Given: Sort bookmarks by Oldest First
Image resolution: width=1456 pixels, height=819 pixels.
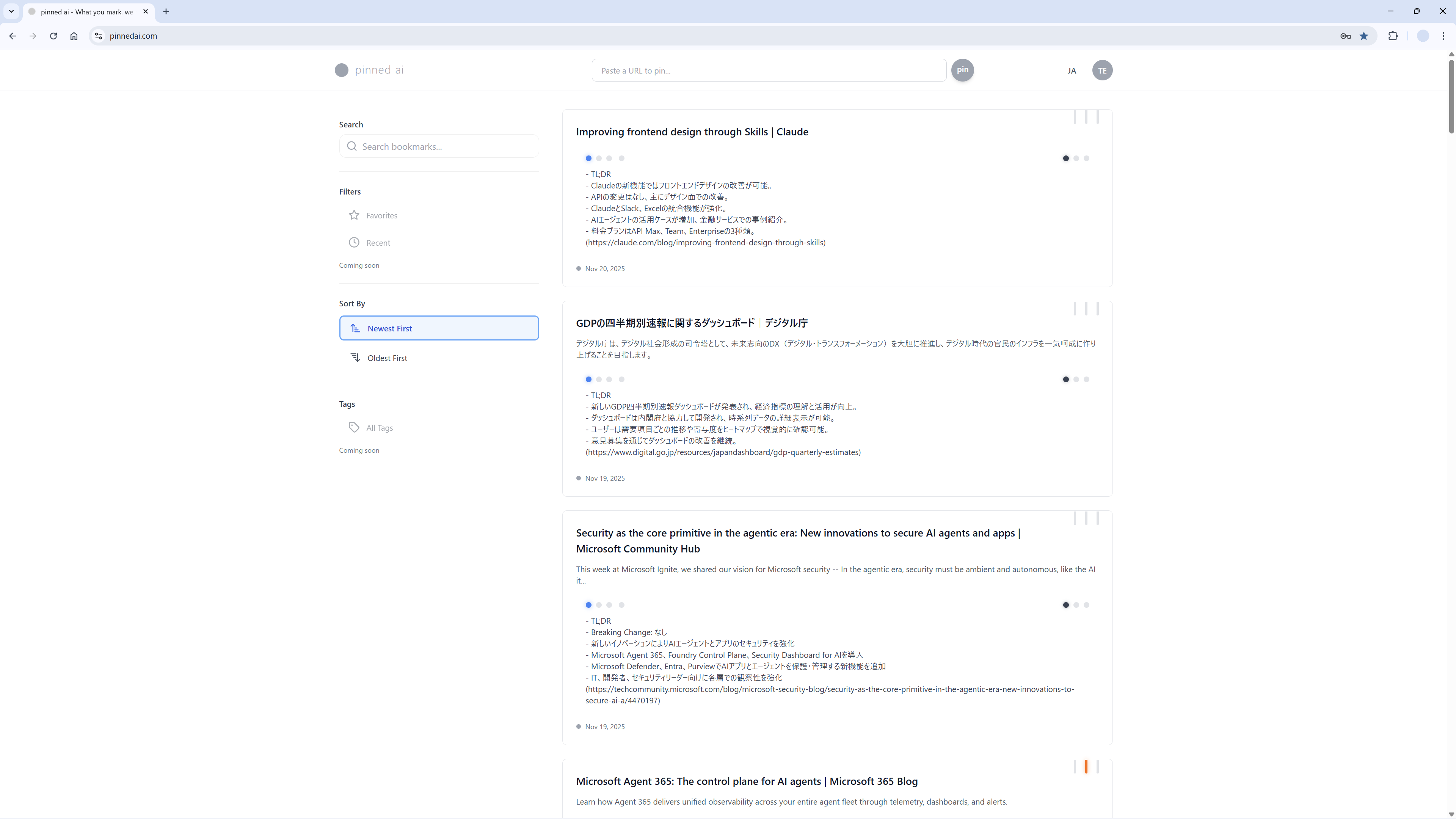Looking at the screenshot, I should click(387, 358).
